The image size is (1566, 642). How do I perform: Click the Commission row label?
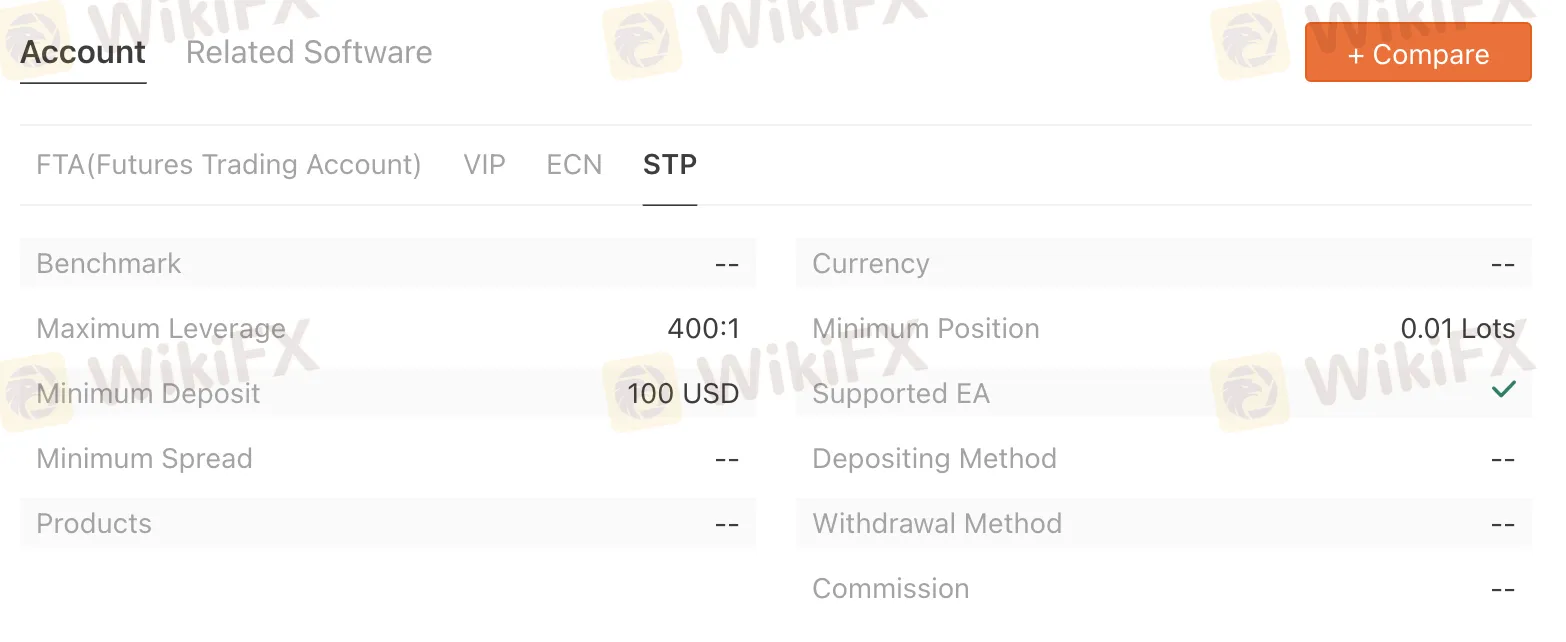(x=890, y=589)
